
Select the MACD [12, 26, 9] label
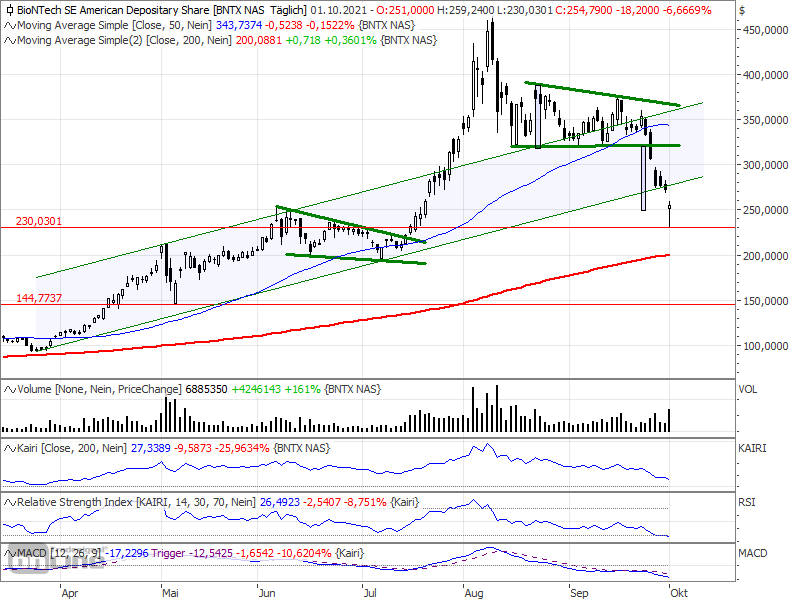pyautogui.click(x=59, y=554)
